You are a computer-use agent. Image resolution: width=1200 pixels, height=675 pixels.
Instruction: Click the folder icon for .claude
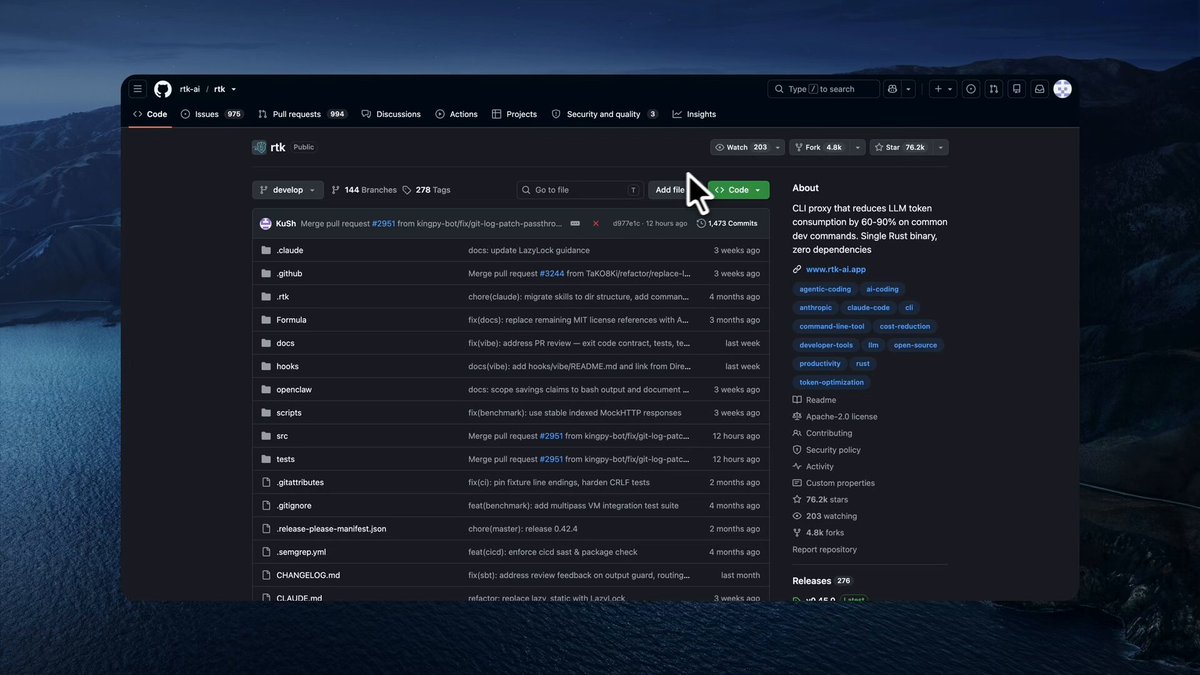[x=266, y=250]
